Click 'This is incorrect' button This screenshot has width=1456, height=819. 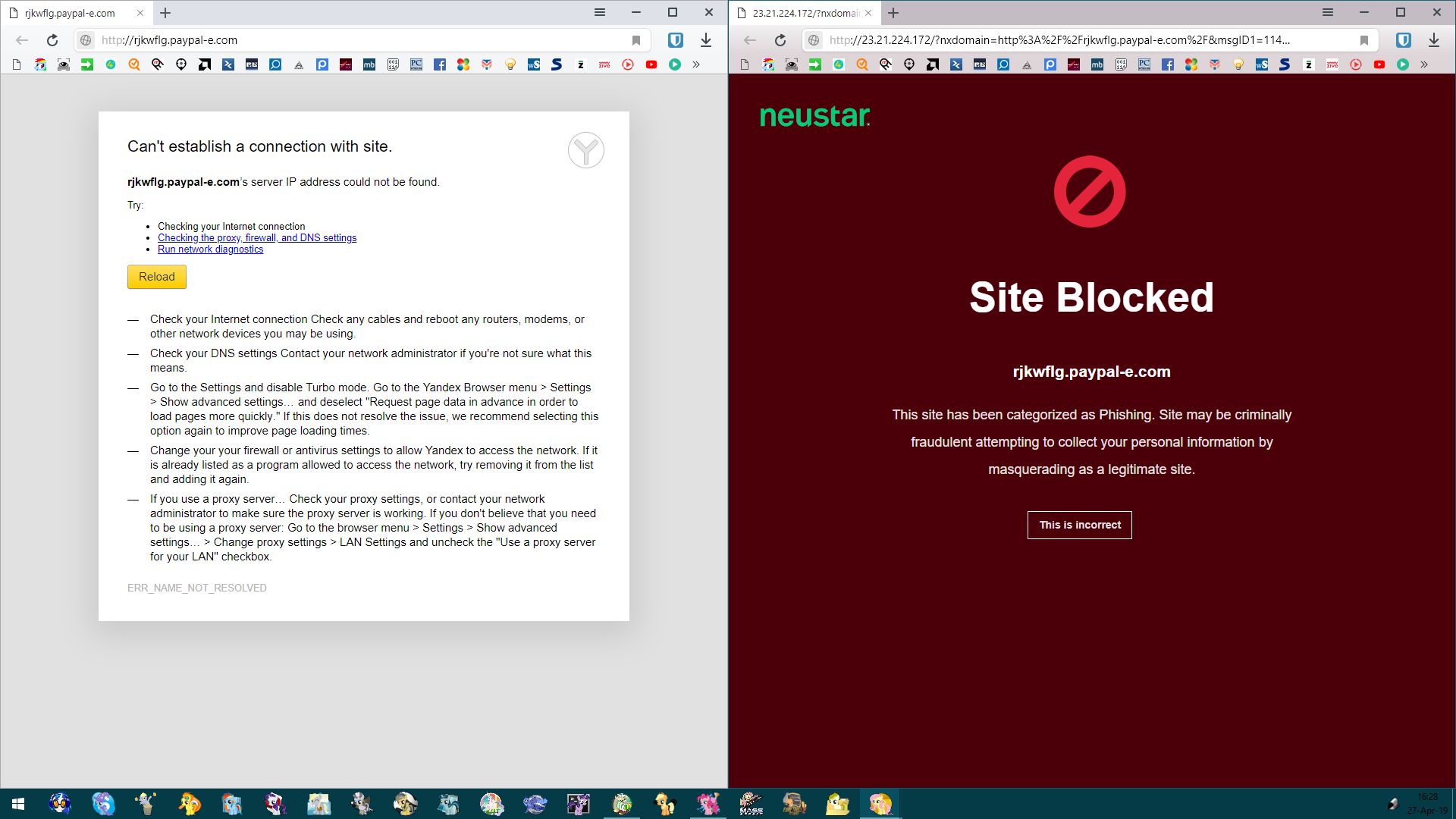[x=1079, y=525]
